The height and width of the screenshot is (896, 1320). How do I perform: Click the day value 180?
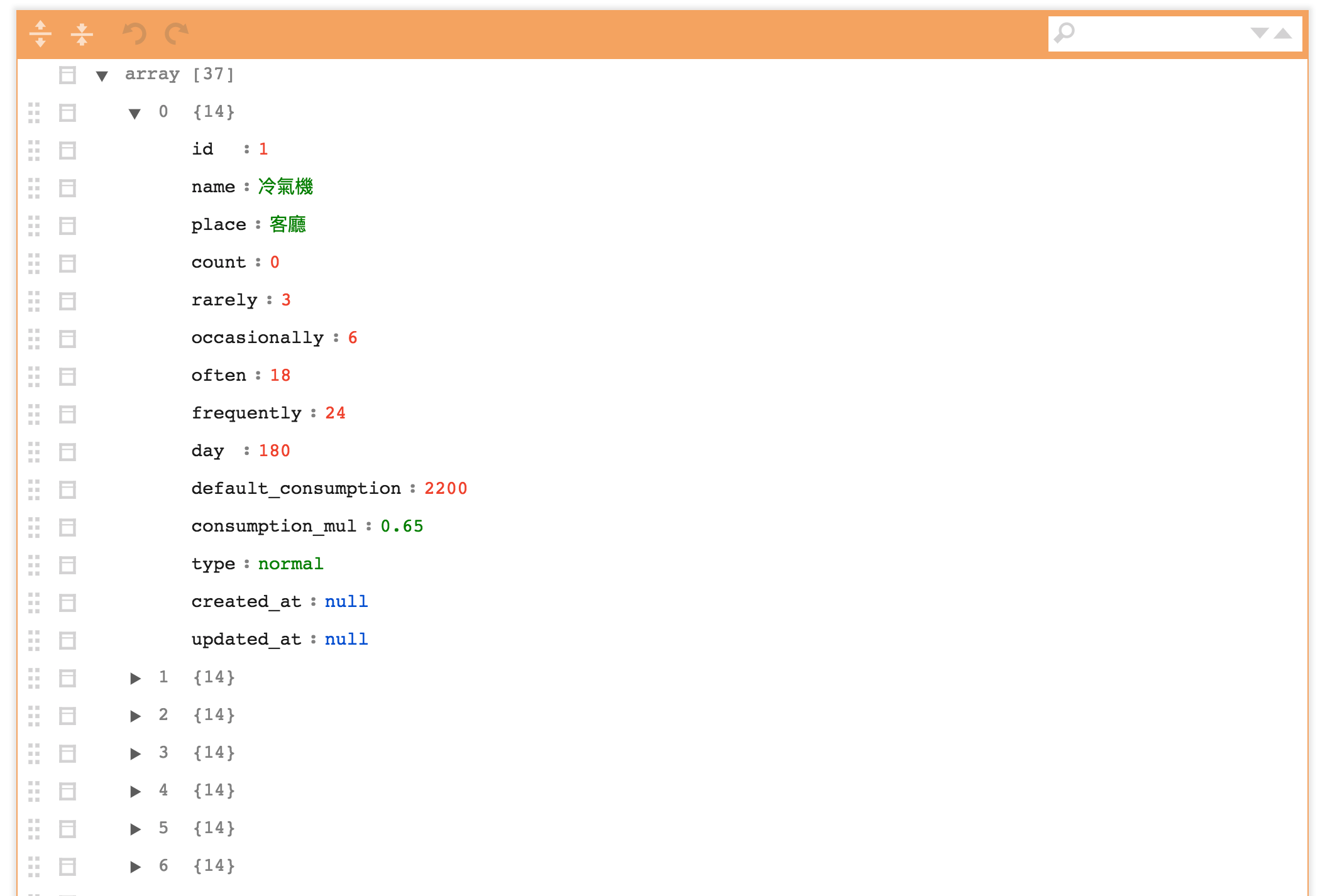coord(275,451)
